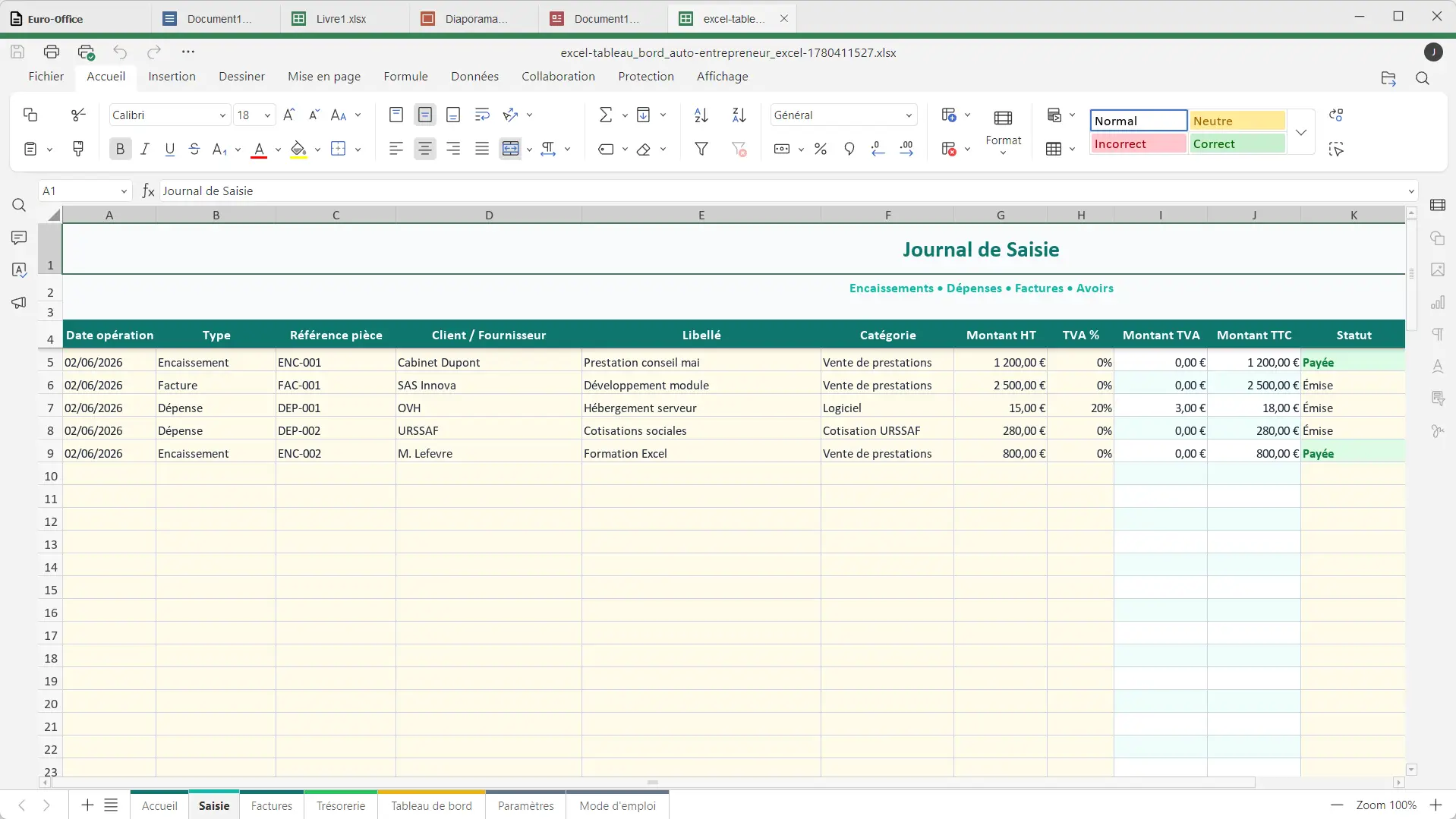This screenshot has width=1456, height=819.
Task: Open the Formule ribbon tab
Action: pos(405,77)
